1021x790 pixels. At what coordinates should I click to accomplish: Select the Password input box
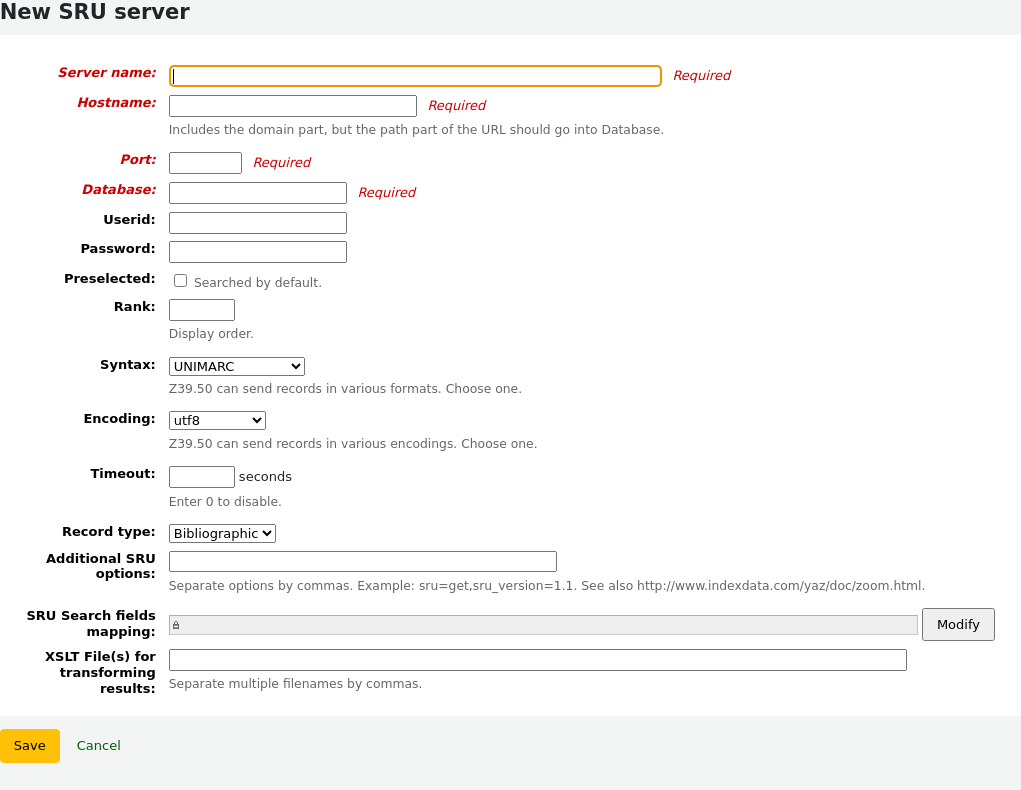point(257,251)
